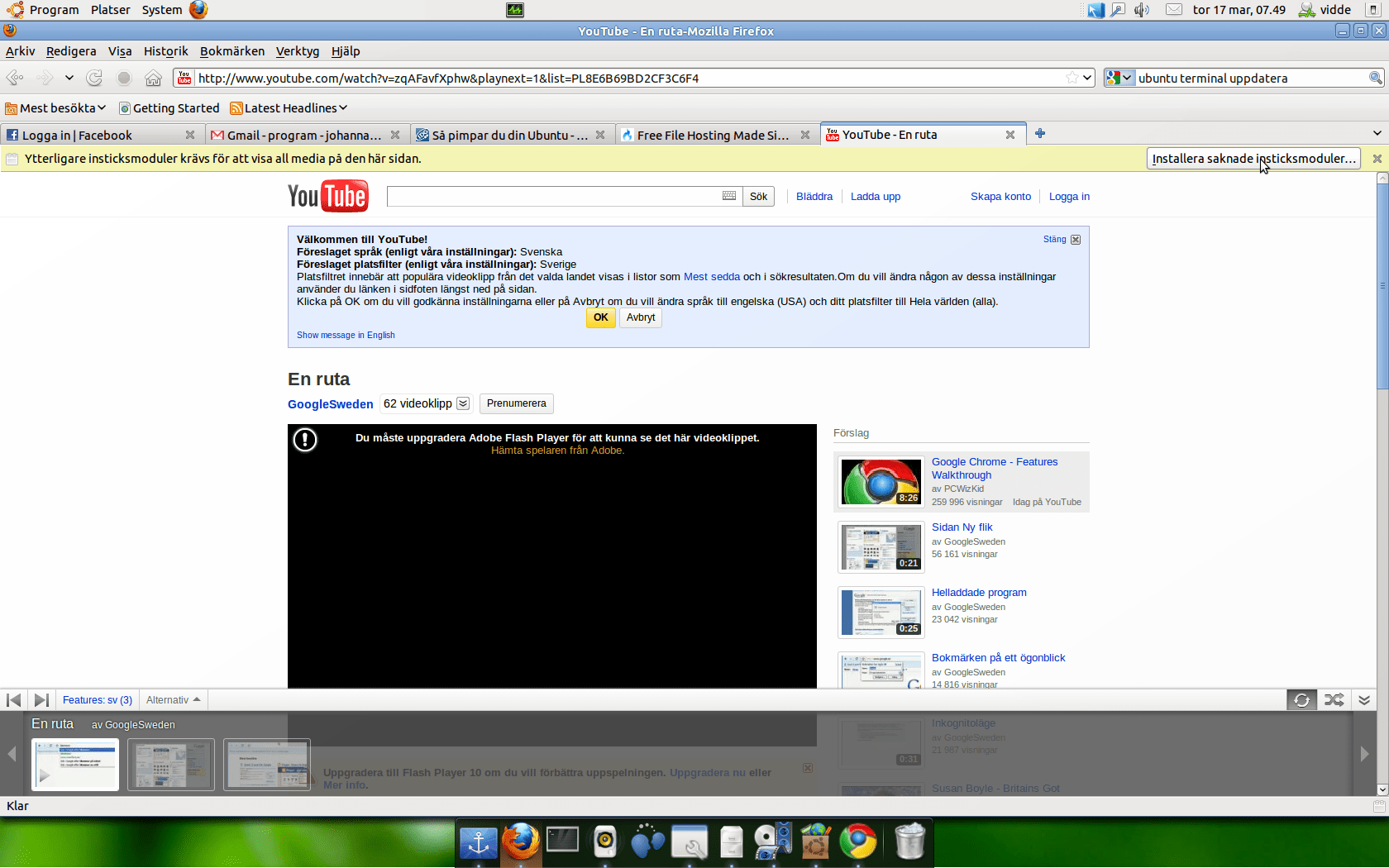Open the Bokmärken menu

coord(232,51)
